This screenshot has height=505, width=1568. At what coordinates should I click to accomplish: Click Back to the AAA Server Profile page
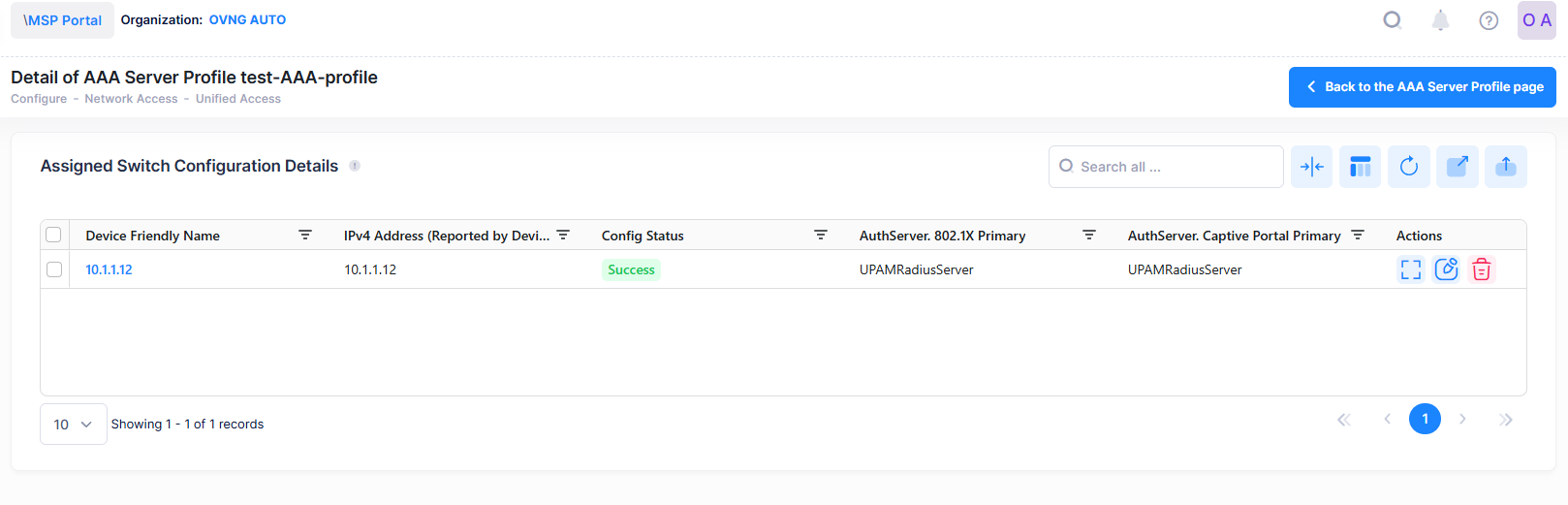[x=1422, y=87]
